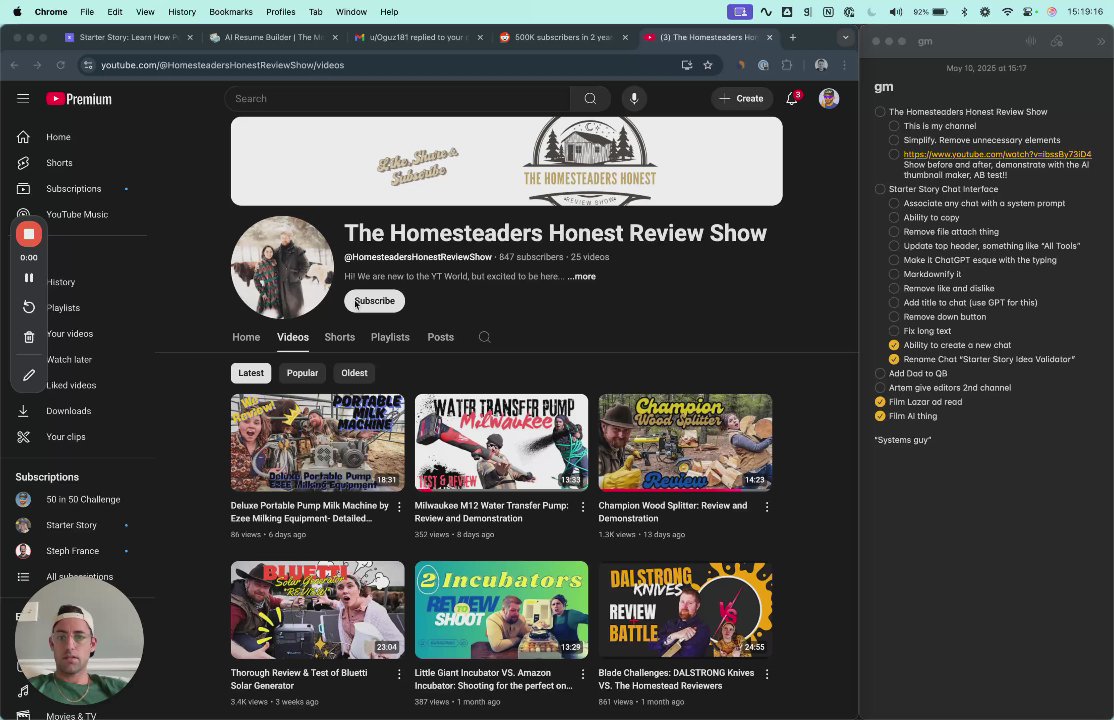Open DALSTRONG Knives Review Battle thumbnail

[685, 610]
